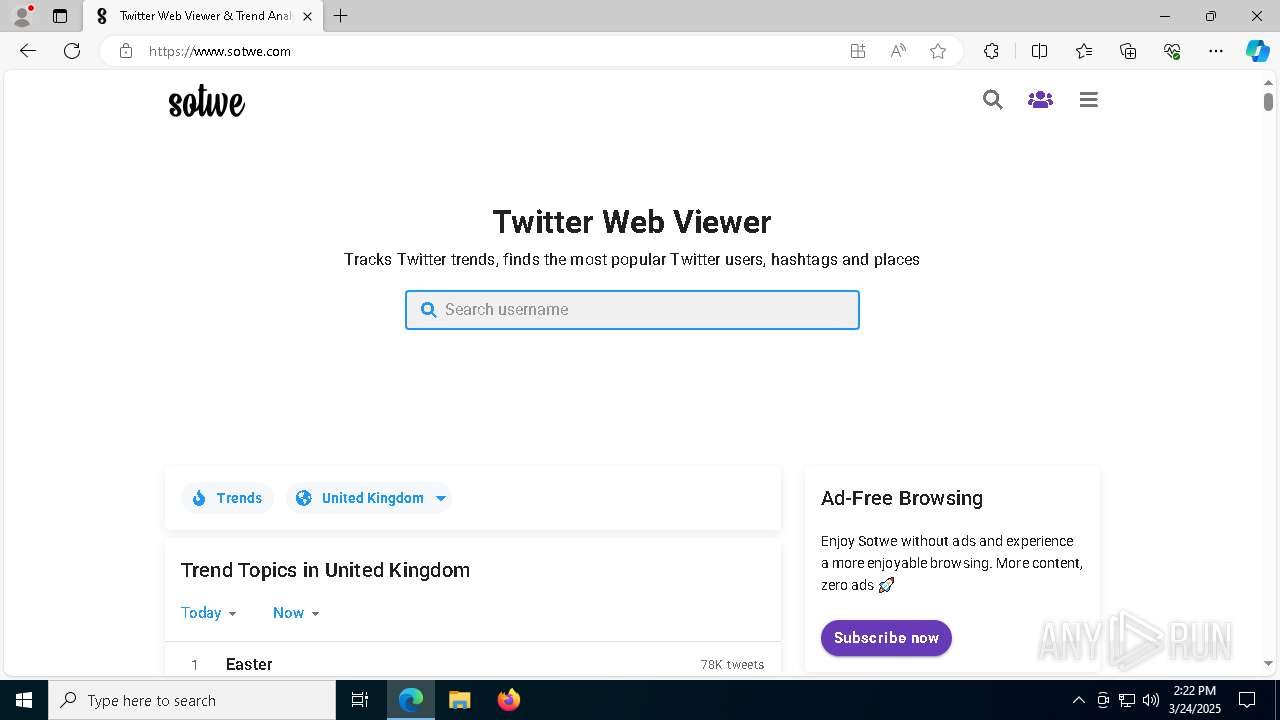The width and height of the screenshot is (1280, 720).
Task: Click the browser profile icon
Action: (x=22, y=16)
